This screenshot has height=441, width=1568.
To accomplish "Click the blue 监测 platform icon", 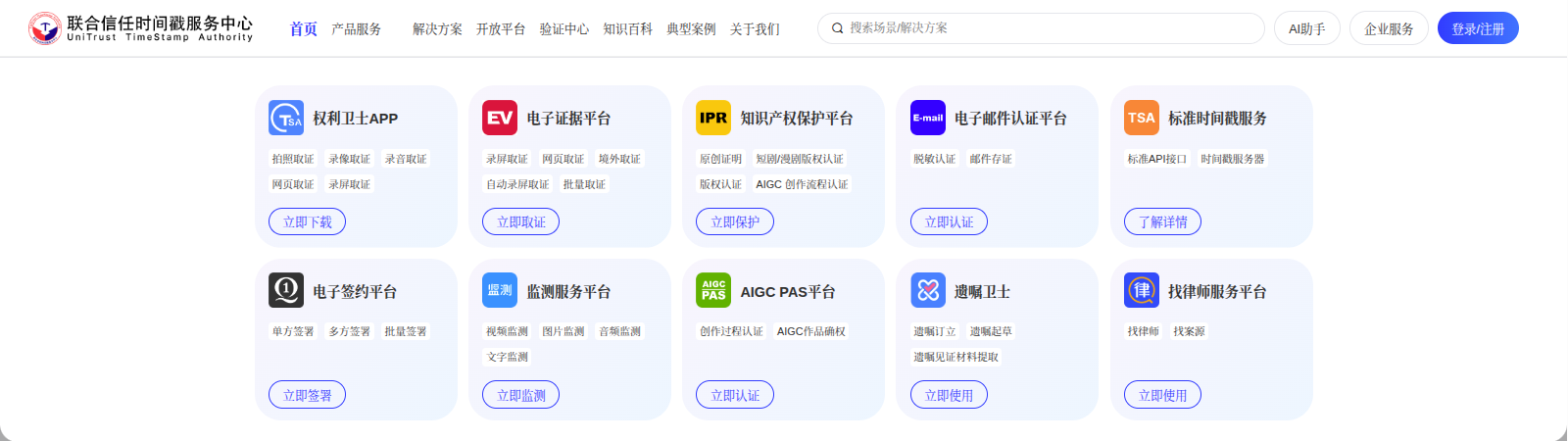I will [x=500, y=290].
